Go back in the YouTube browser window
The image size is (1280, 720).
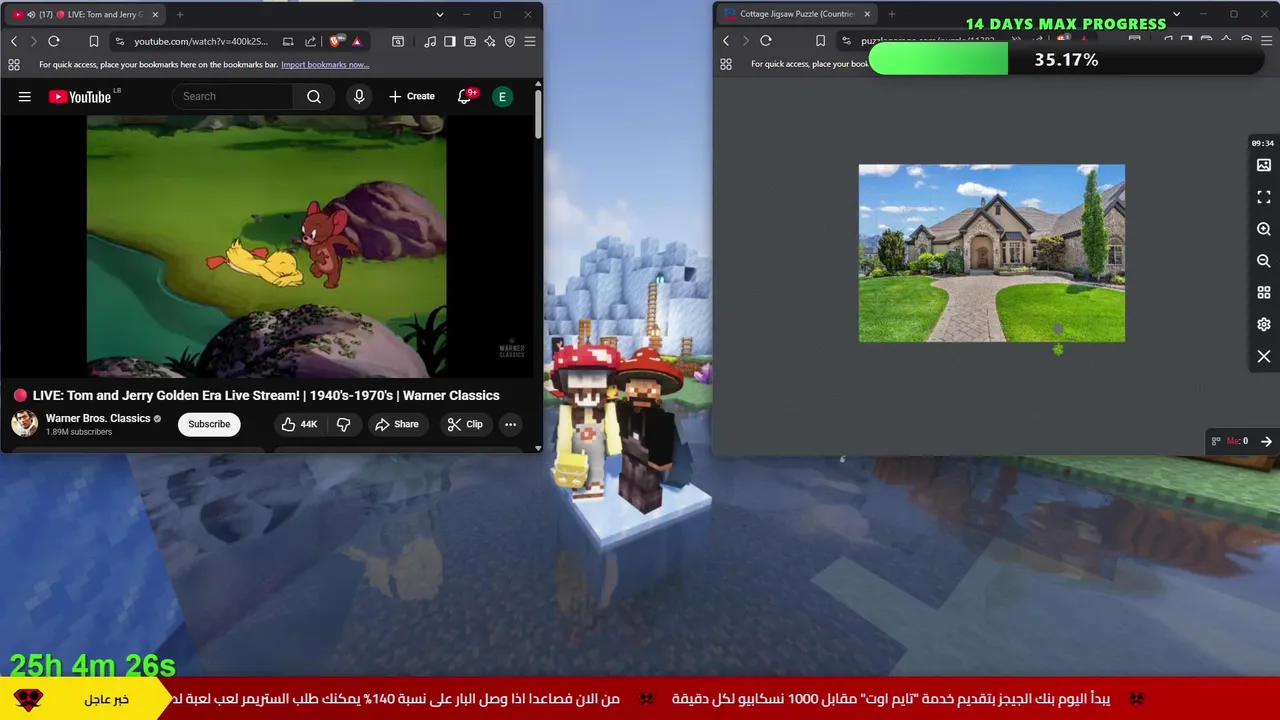pos(14,41)
